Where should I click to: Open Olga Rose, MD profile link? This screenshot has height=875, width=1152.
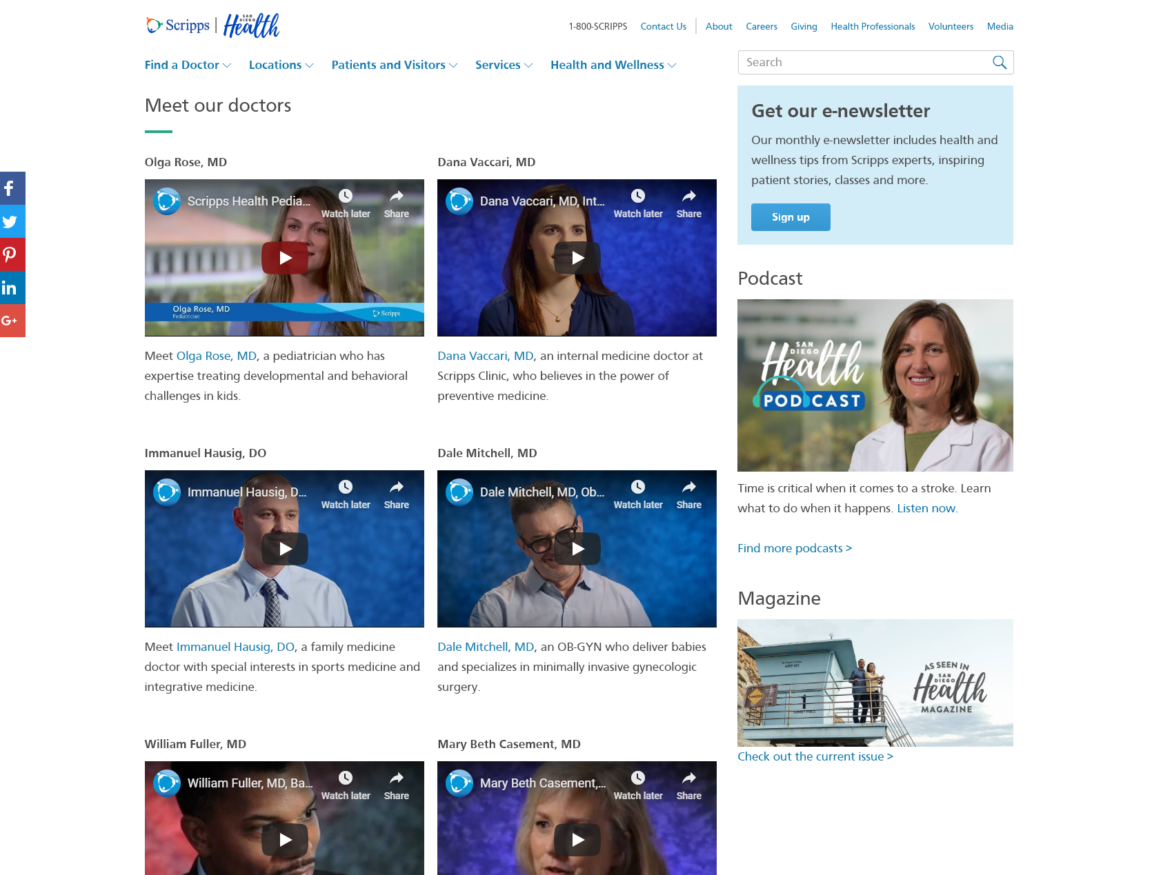click(x=217, y=356)
